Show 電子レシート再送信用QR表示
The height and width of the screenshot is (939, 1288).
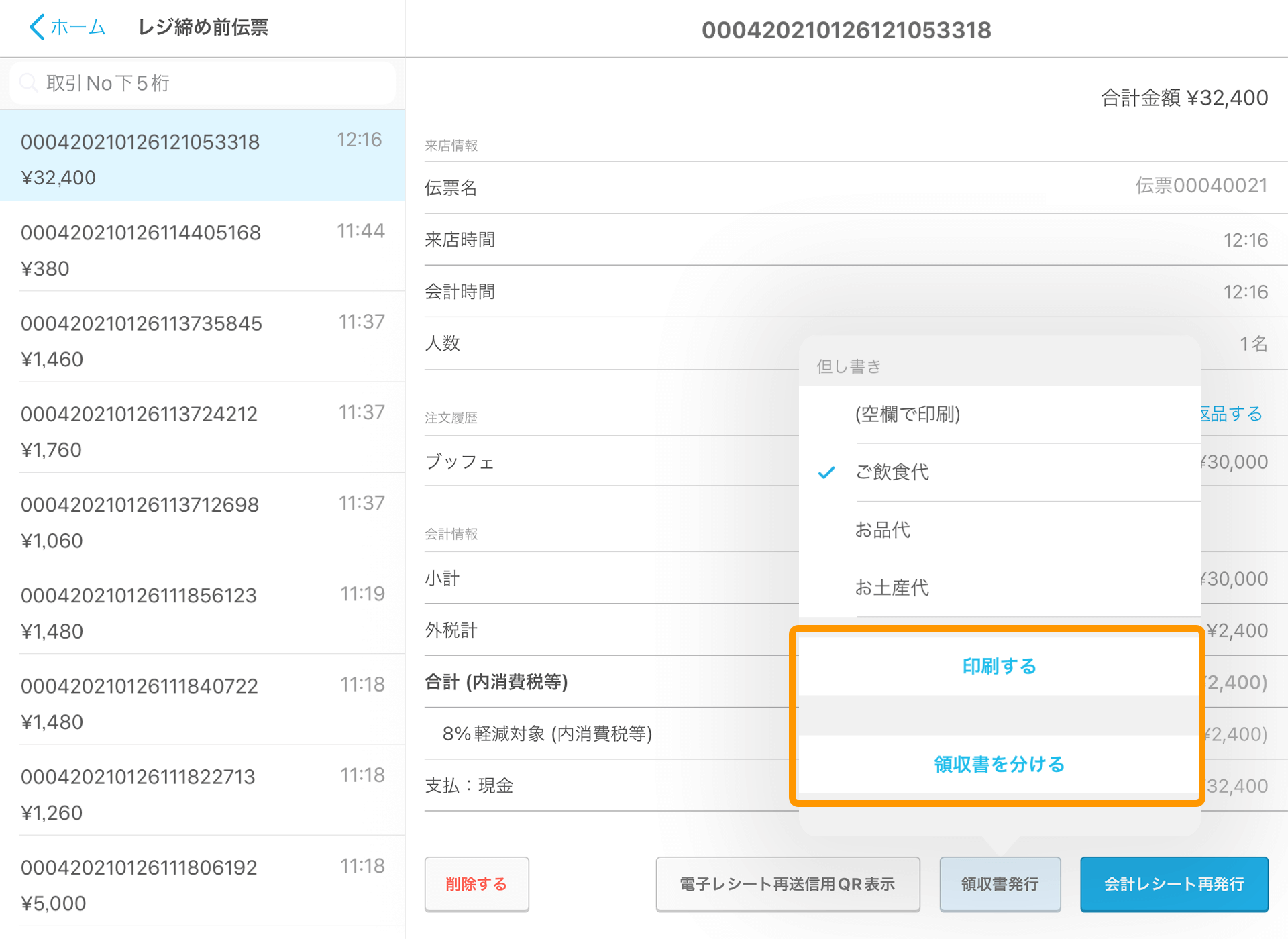tap(788, 884)
